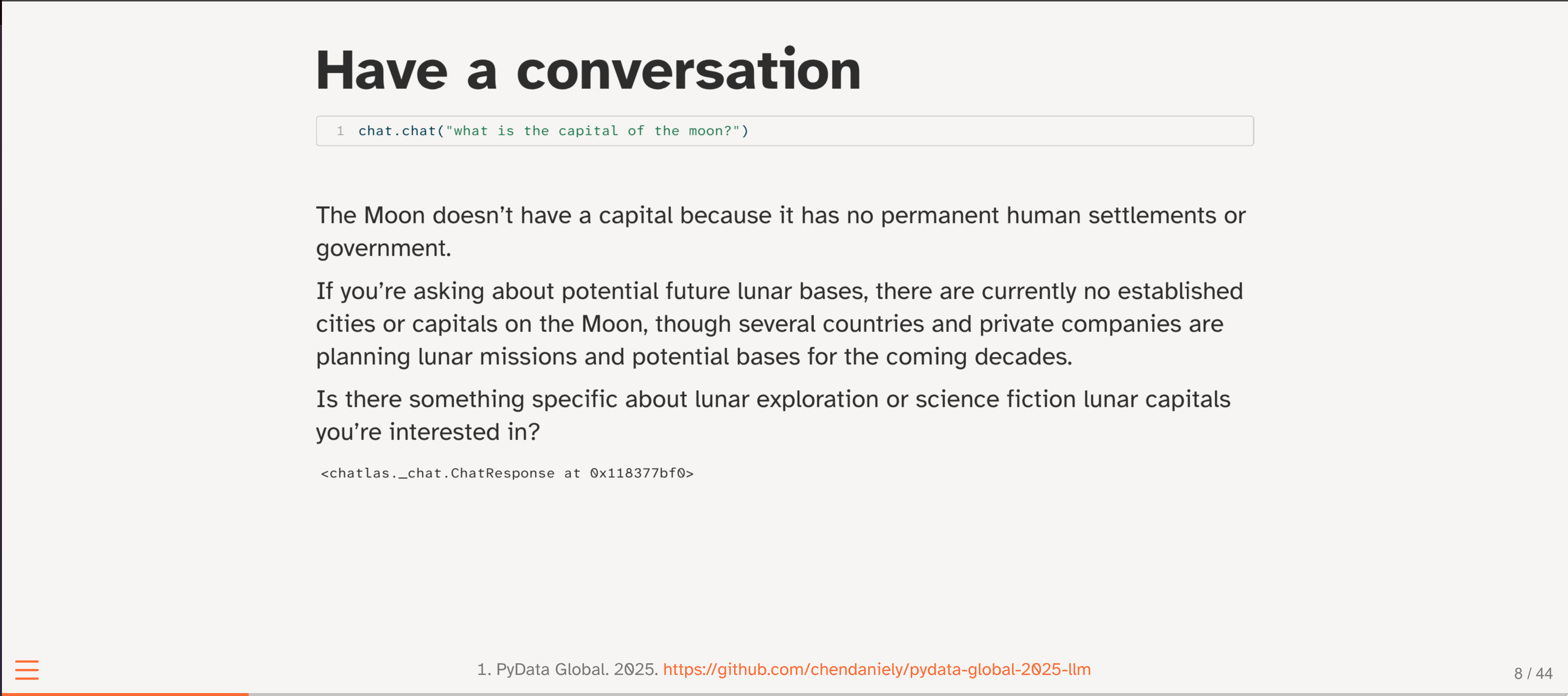1568x696 pixels.
Task: Click the paragraph starting "If you're asking"
Action: (779, 292)
